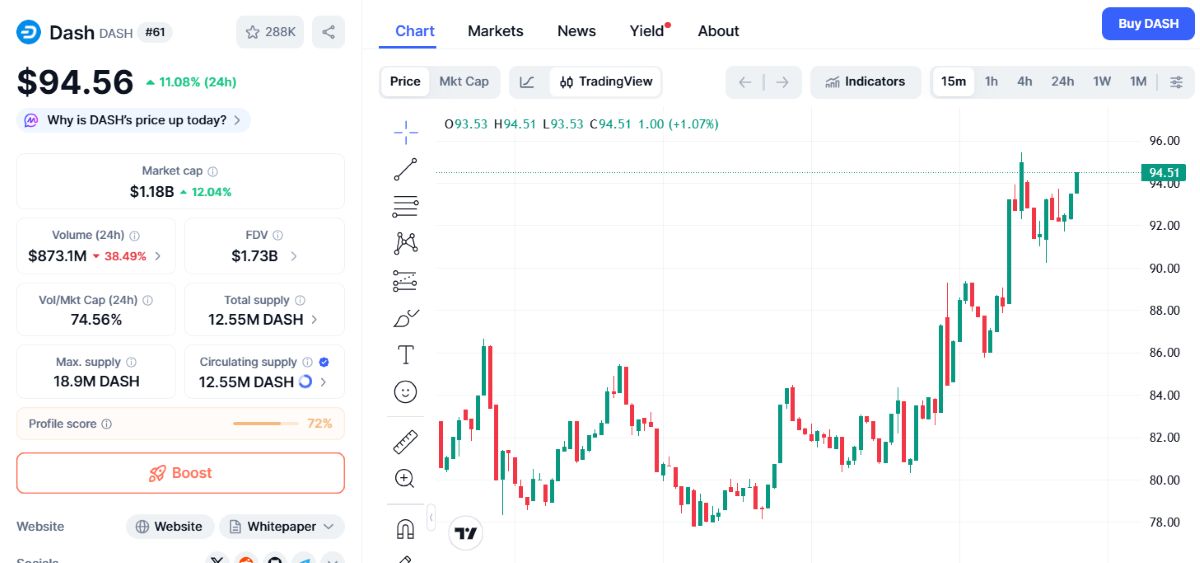Image resolution: width=1200 pixels, height=563 pixels.
Task: Expand Volume (24h) details chevron
Action: (158, 256)
